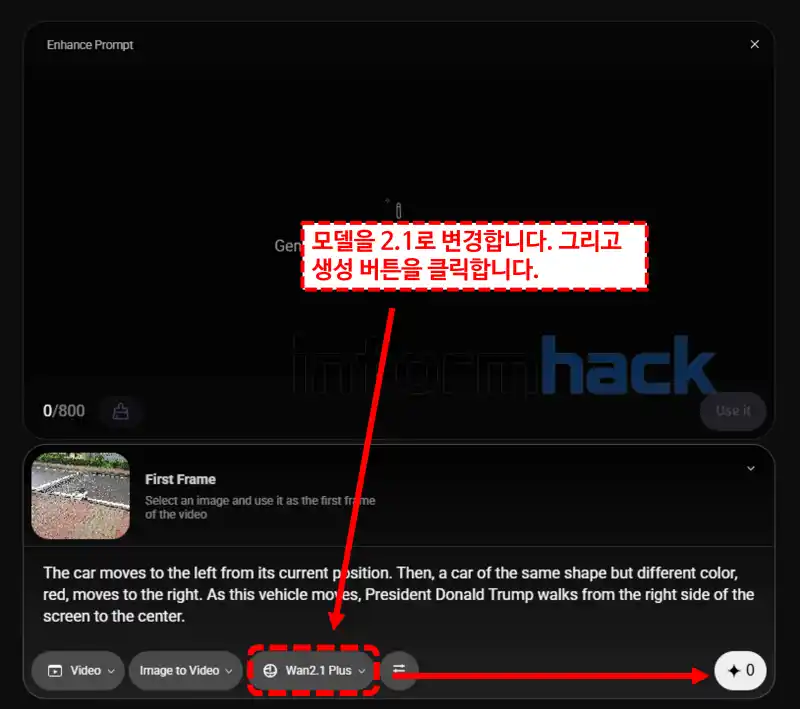
Task: Click the 'Select an image' description text
Action: click(x=259, y=507)
